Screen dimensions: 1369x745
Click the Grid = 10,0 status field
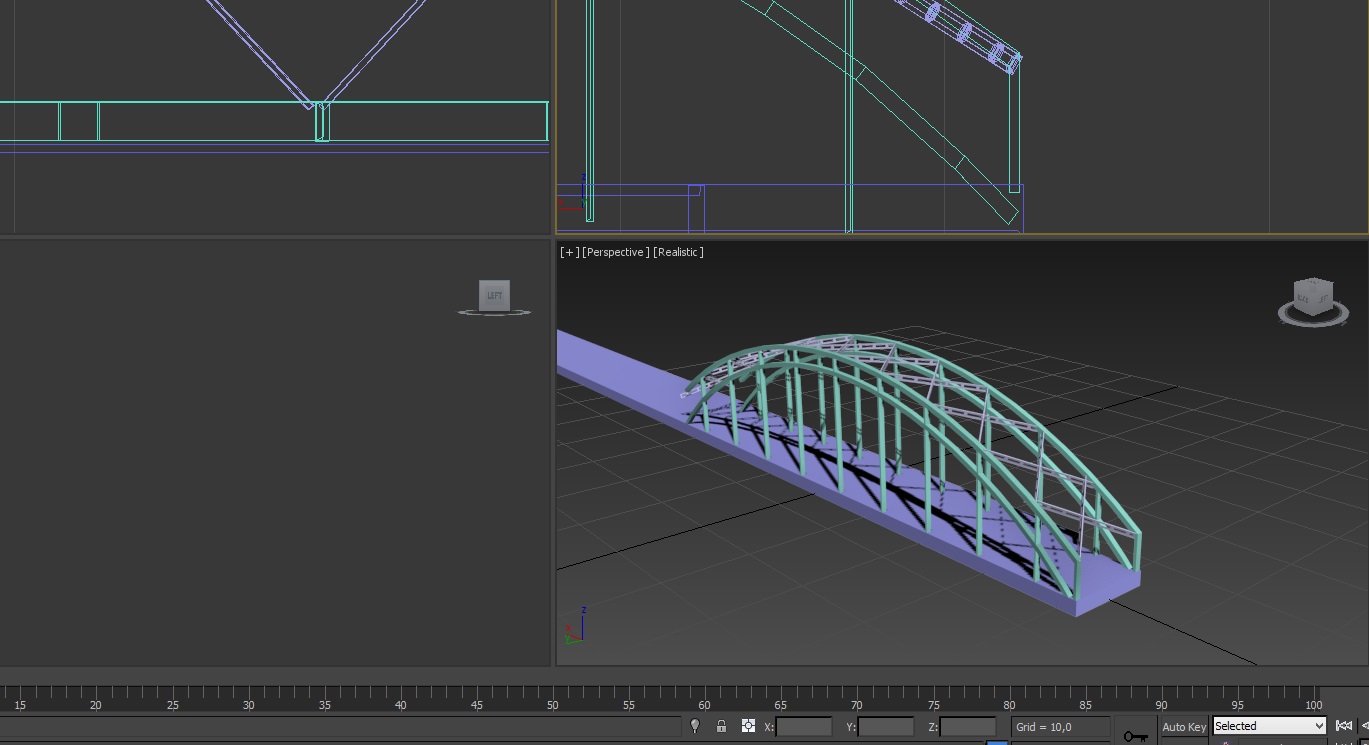click(x=1060, y=727)
